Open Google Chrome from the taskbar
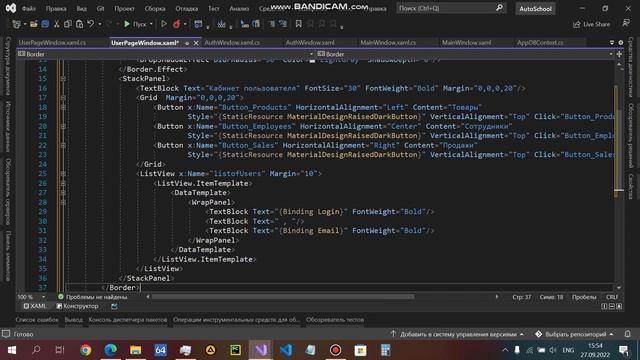 (86, 350)
